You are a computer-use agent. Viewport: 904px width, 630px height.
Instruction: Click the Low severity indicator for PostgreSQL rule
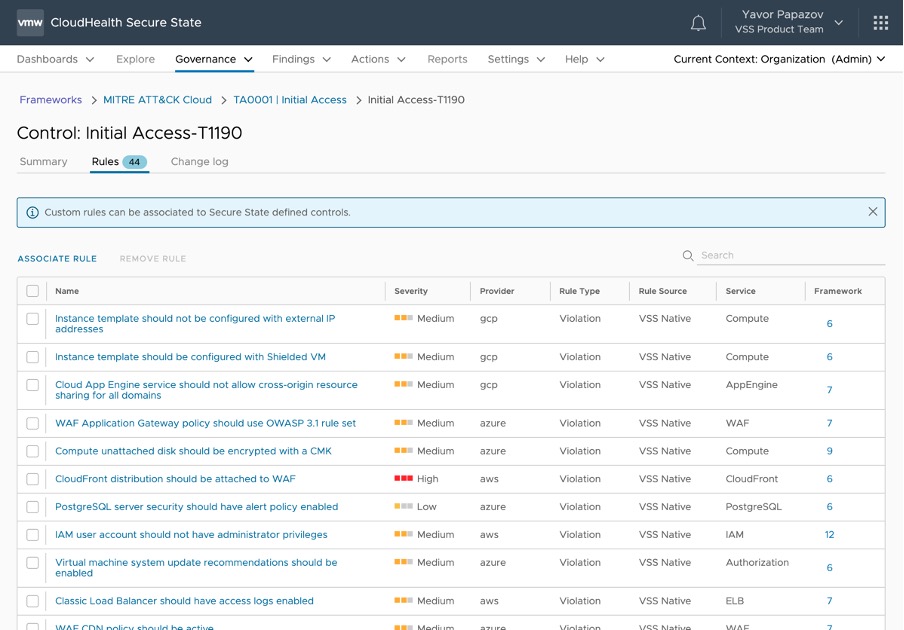tap(404, 507)
